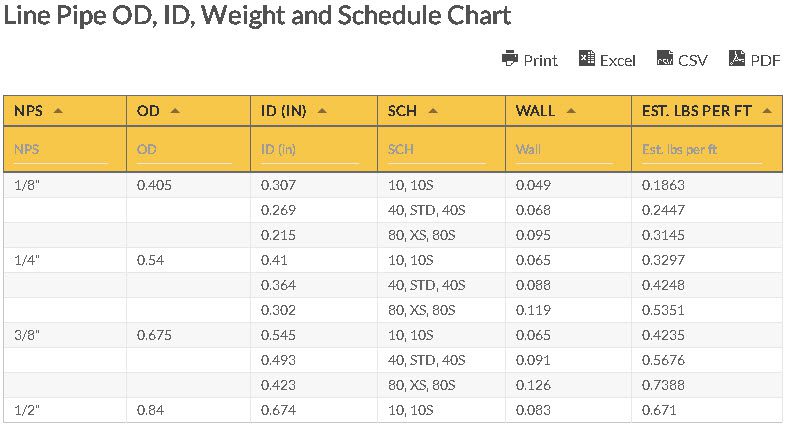This screenshot has height=425, width=786.
Task: Sort by OD column arrow
Action: pos(176,111)
